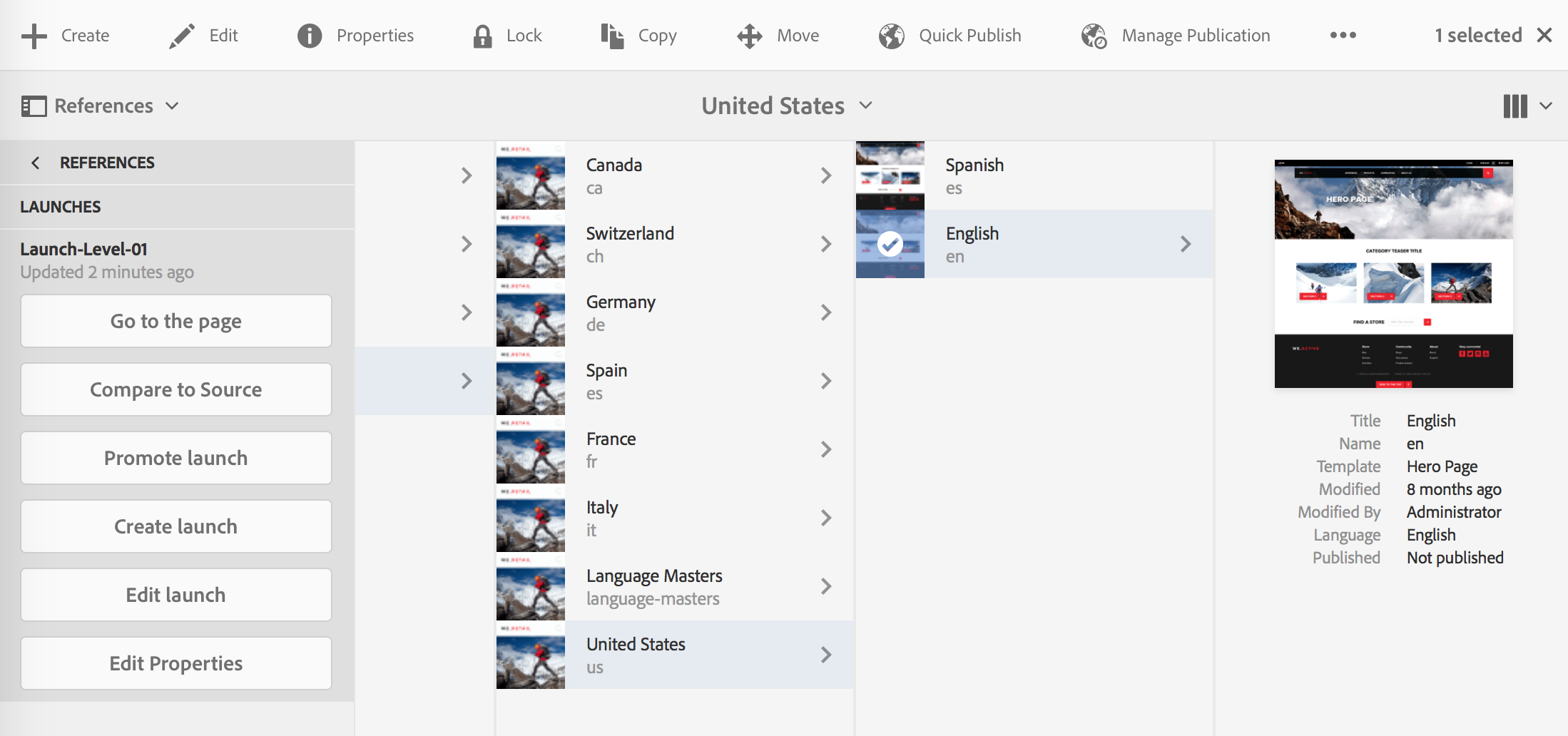Deselect the checked English page thumbnail

coord(890,244)
